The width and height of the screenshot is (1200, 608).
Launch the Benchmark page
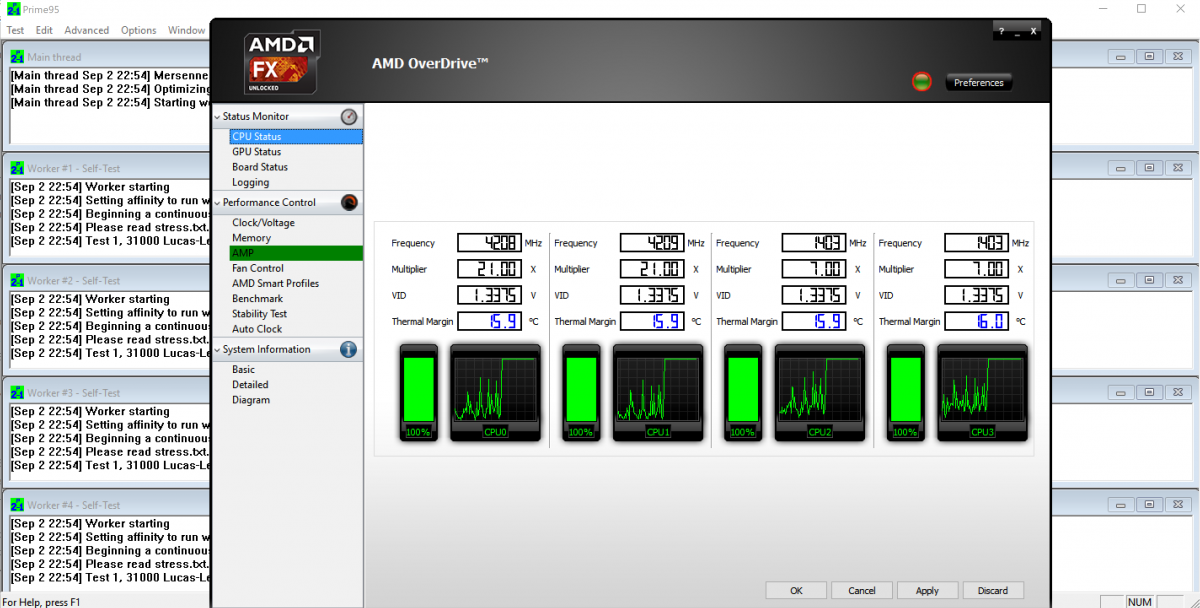pyautogui.click(x=257, y=298)
